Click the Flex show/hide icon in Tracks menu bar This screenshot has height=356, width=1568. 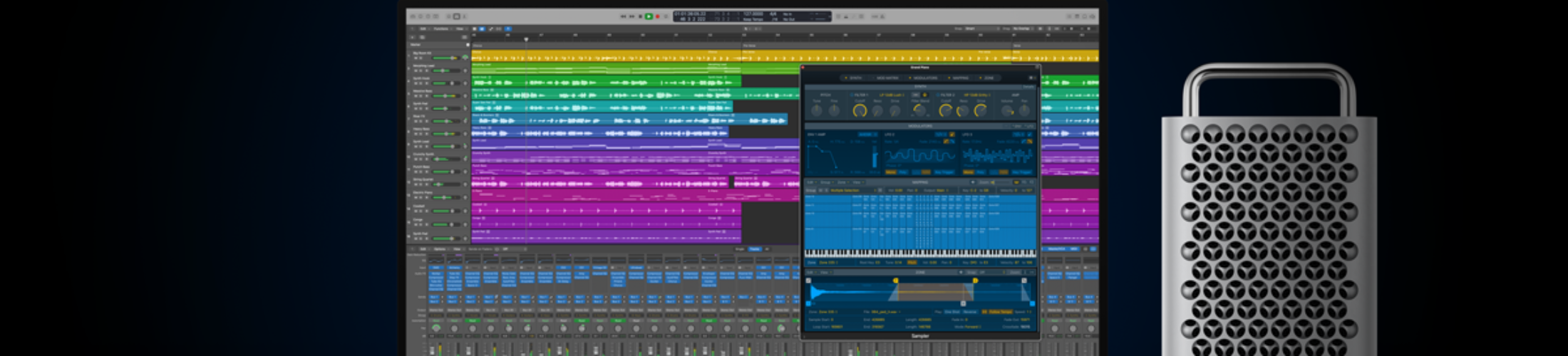pos(499,28)
